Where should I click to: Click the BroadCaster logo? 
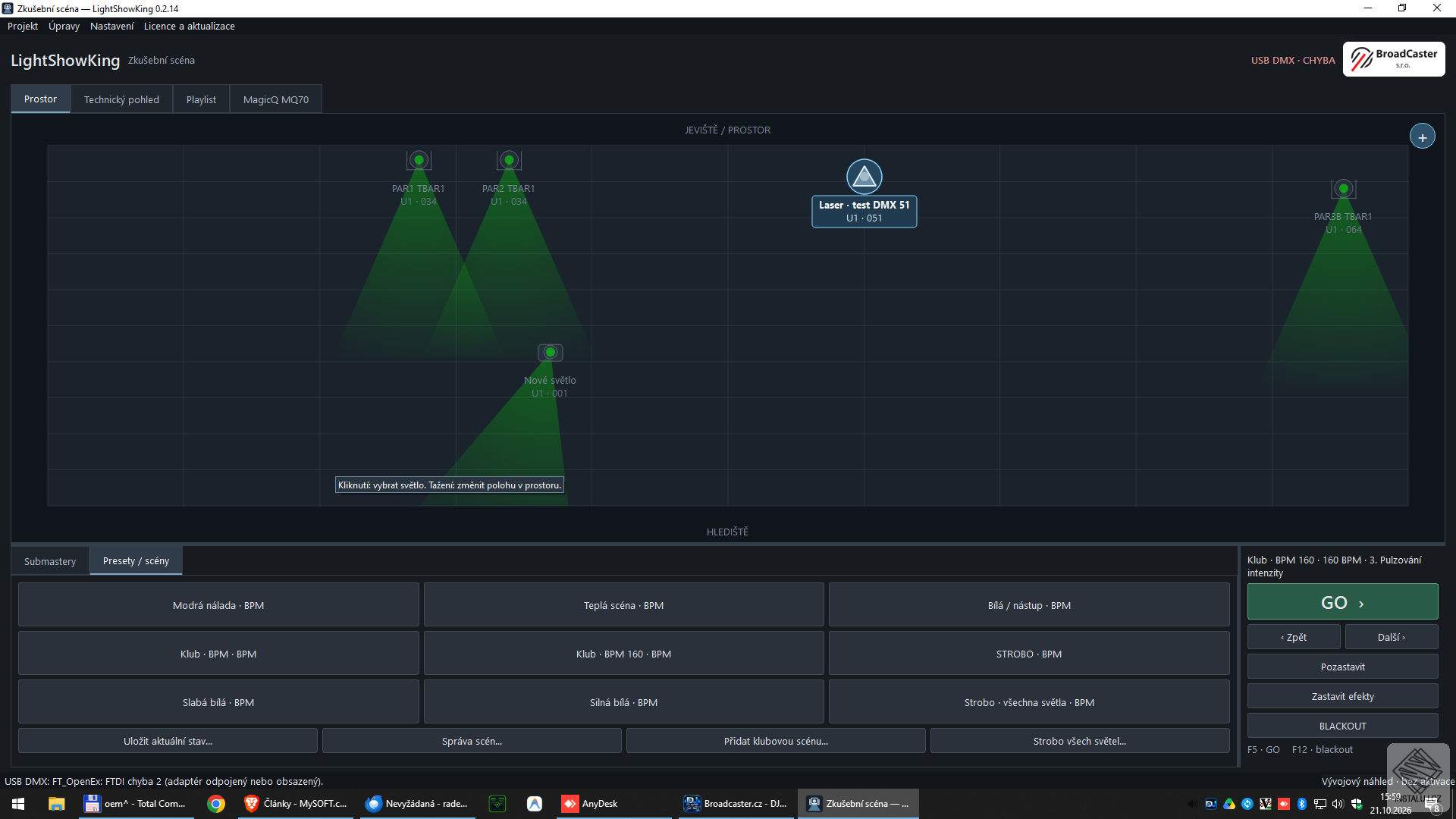click(1394, 59)
